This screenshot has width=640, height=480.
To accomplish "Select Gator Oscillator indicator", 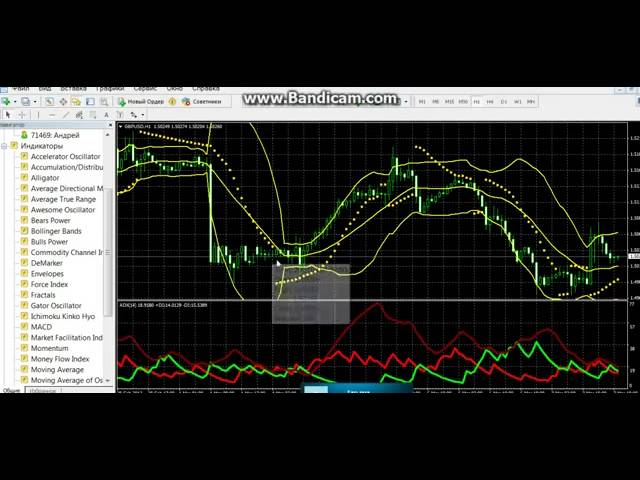I will pos(56,305).
